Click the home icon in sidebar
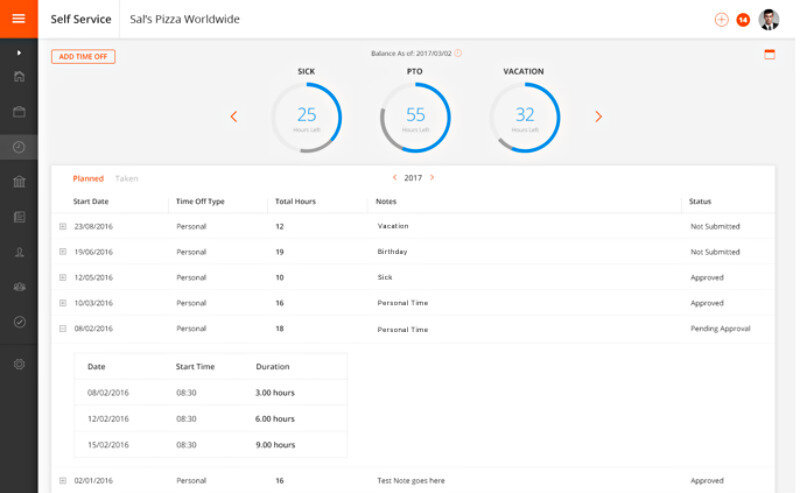The width and height of the screenshot is (800, 493). click(18, 77)
